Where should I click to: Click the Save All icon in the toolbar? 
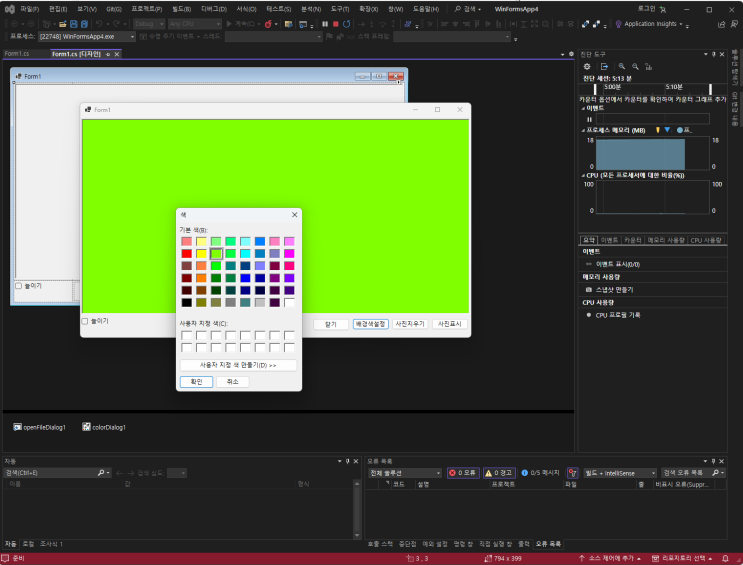coord(84,24)
